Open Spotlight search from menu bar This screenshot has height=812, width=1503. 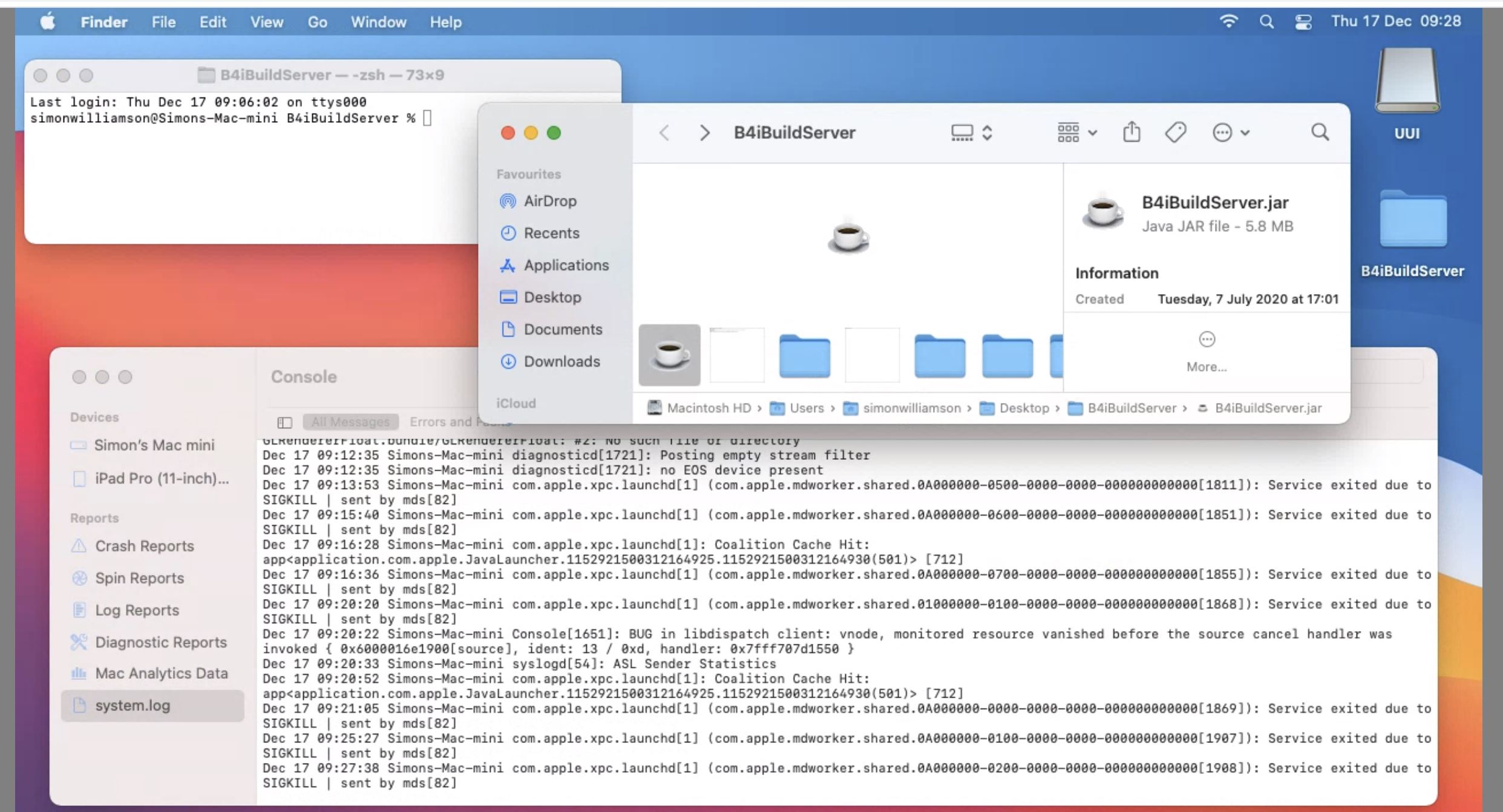[1266, 22]
